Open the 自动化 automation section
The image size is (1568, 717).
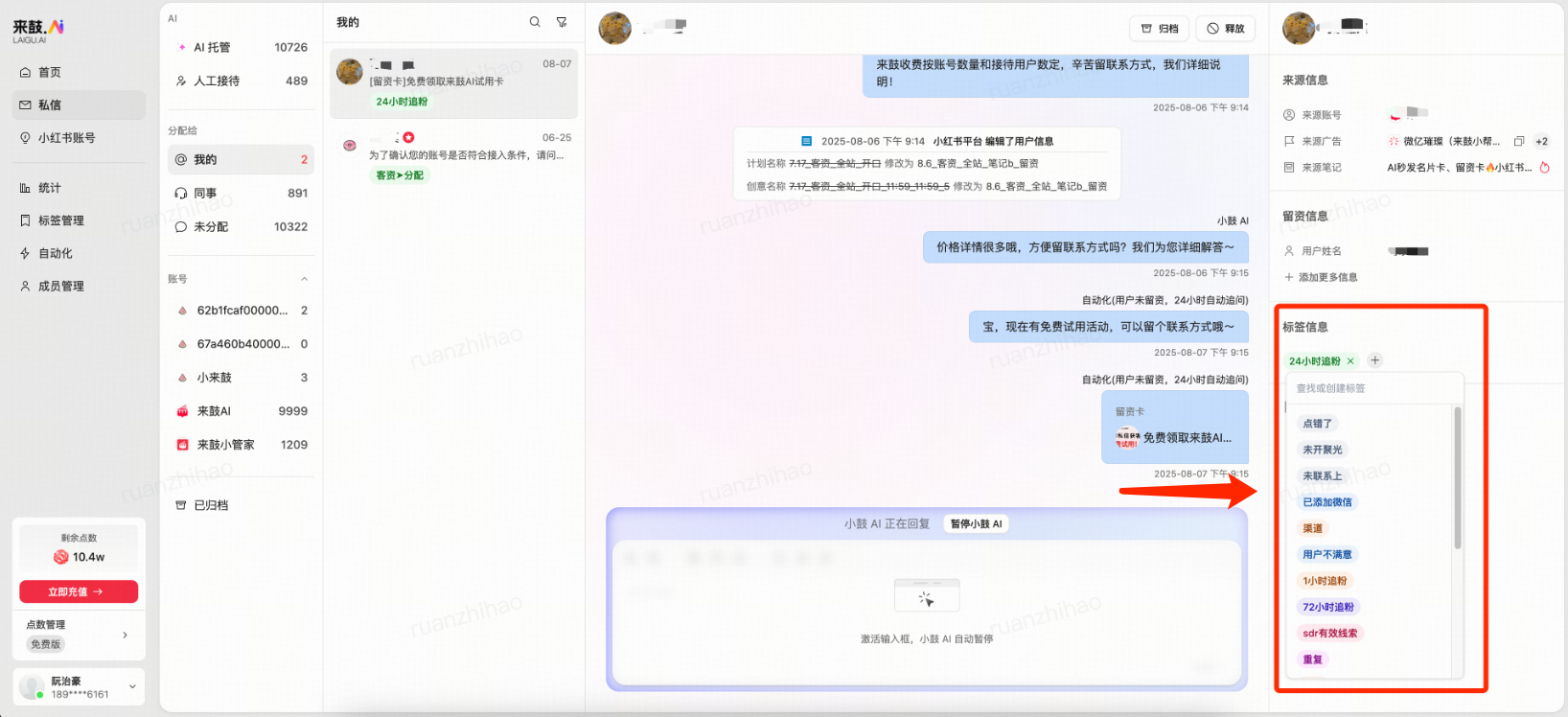(x=79, y=253)
